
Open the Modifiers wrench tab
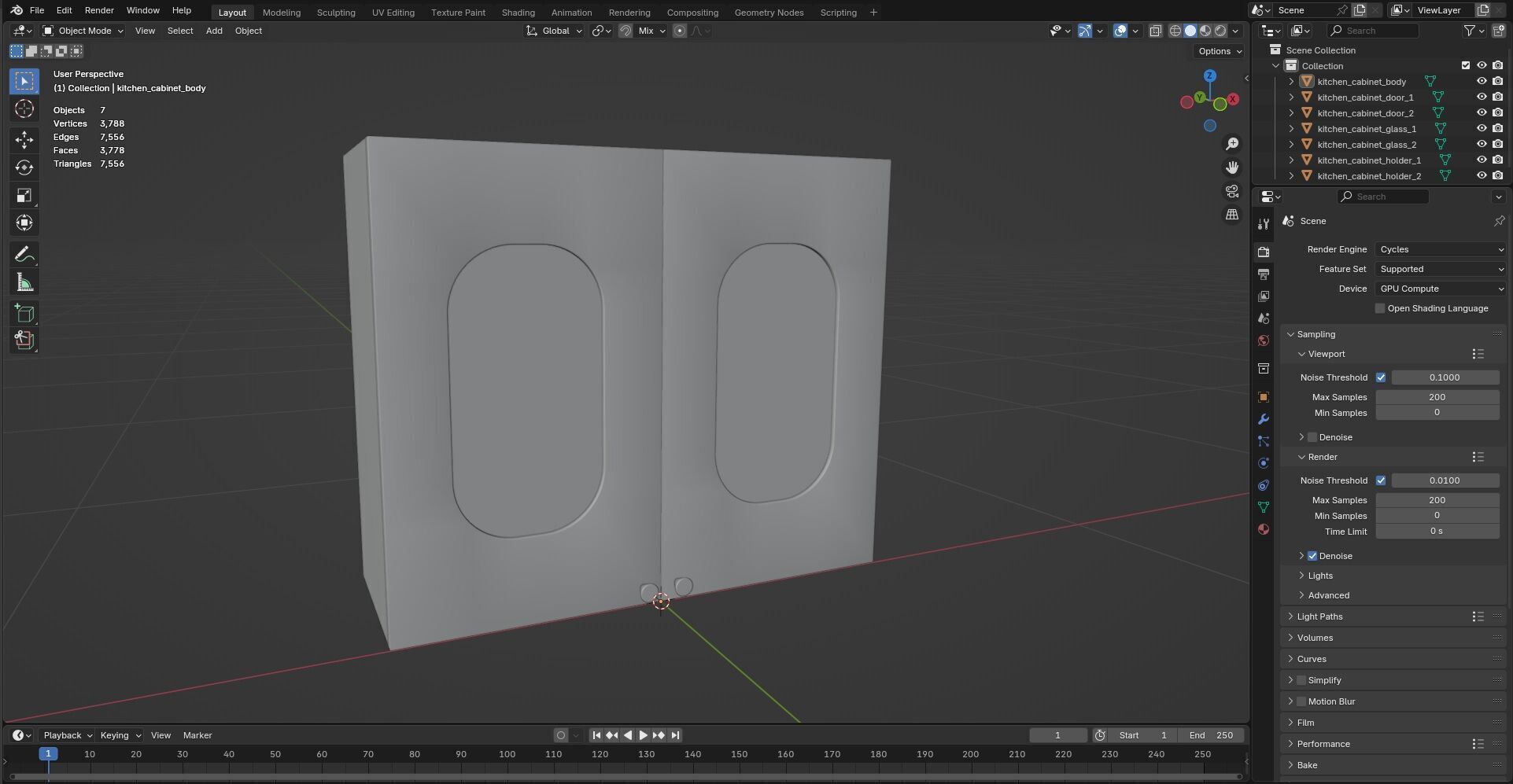1264,419
